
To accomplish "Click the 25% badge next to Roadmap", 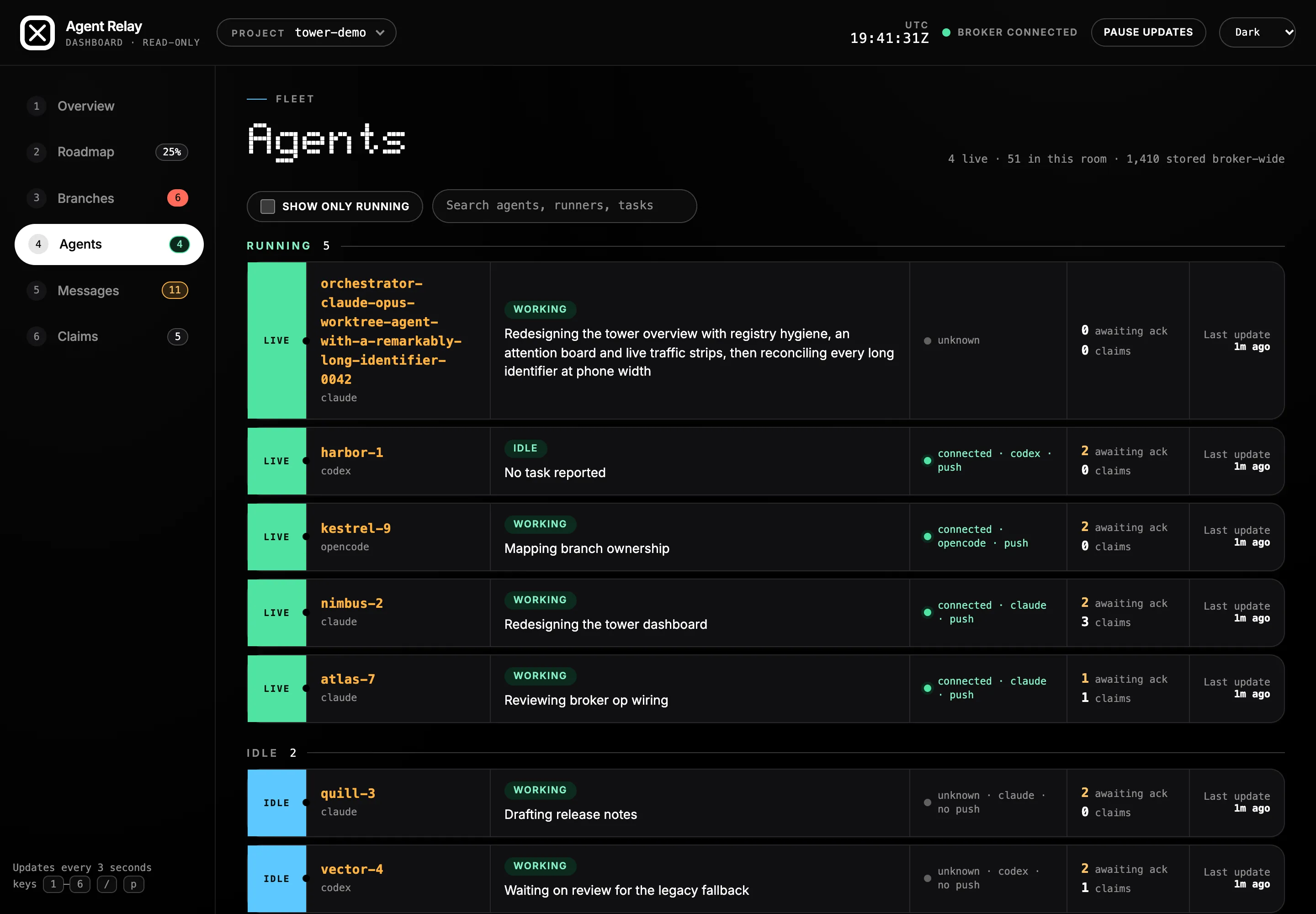I will (172, 152).
